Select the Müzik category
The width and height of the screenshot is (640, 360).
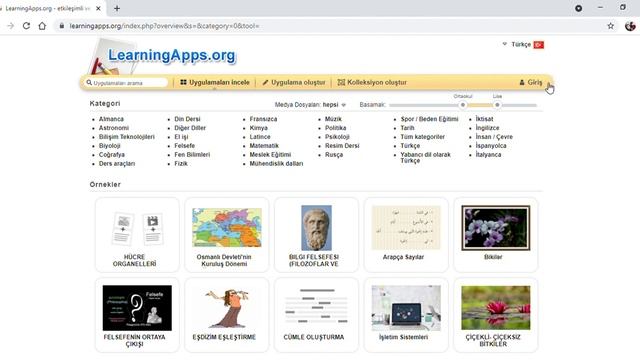(333, 119)
